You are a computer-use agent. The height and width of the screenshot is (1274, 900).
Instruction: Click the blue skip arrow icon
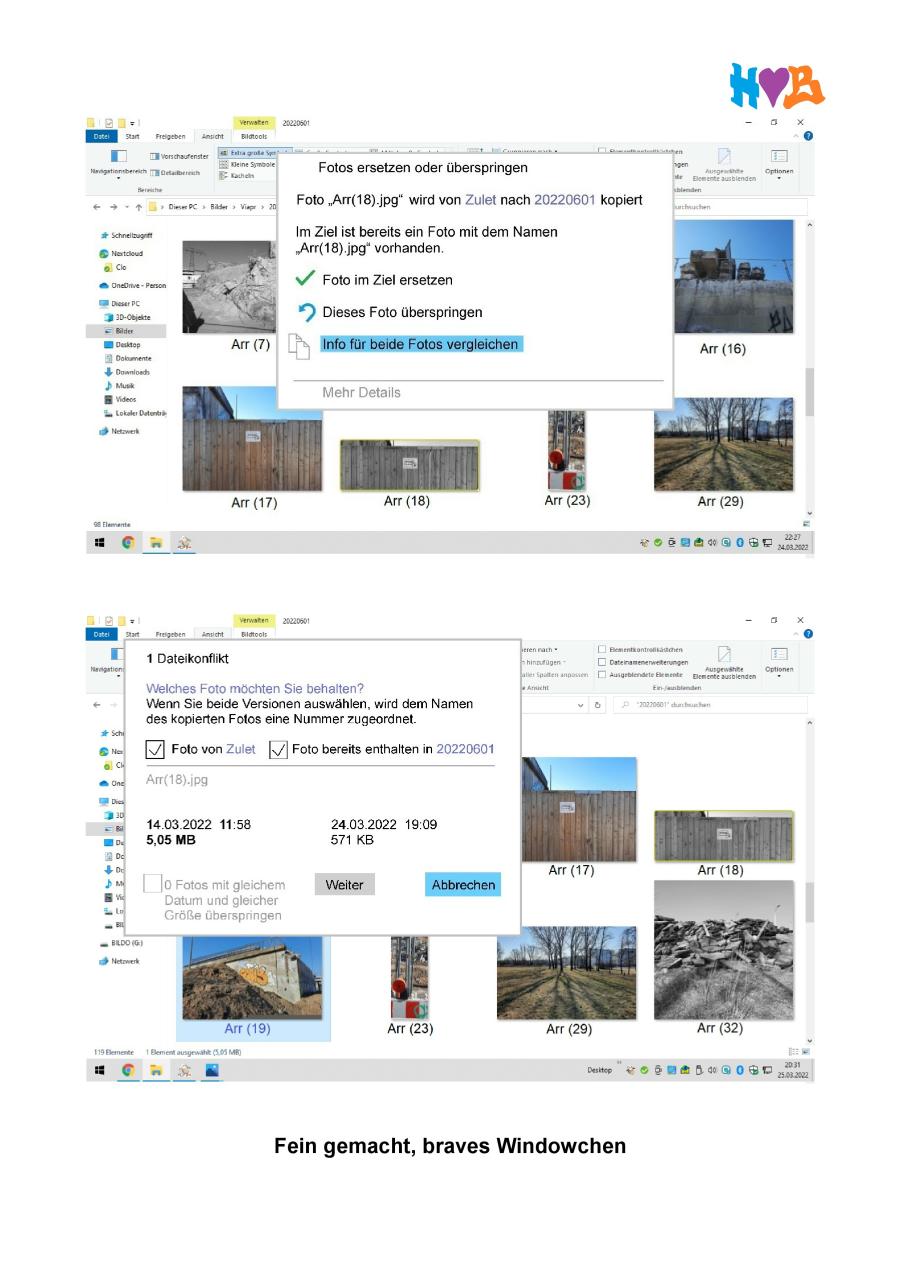306,313
